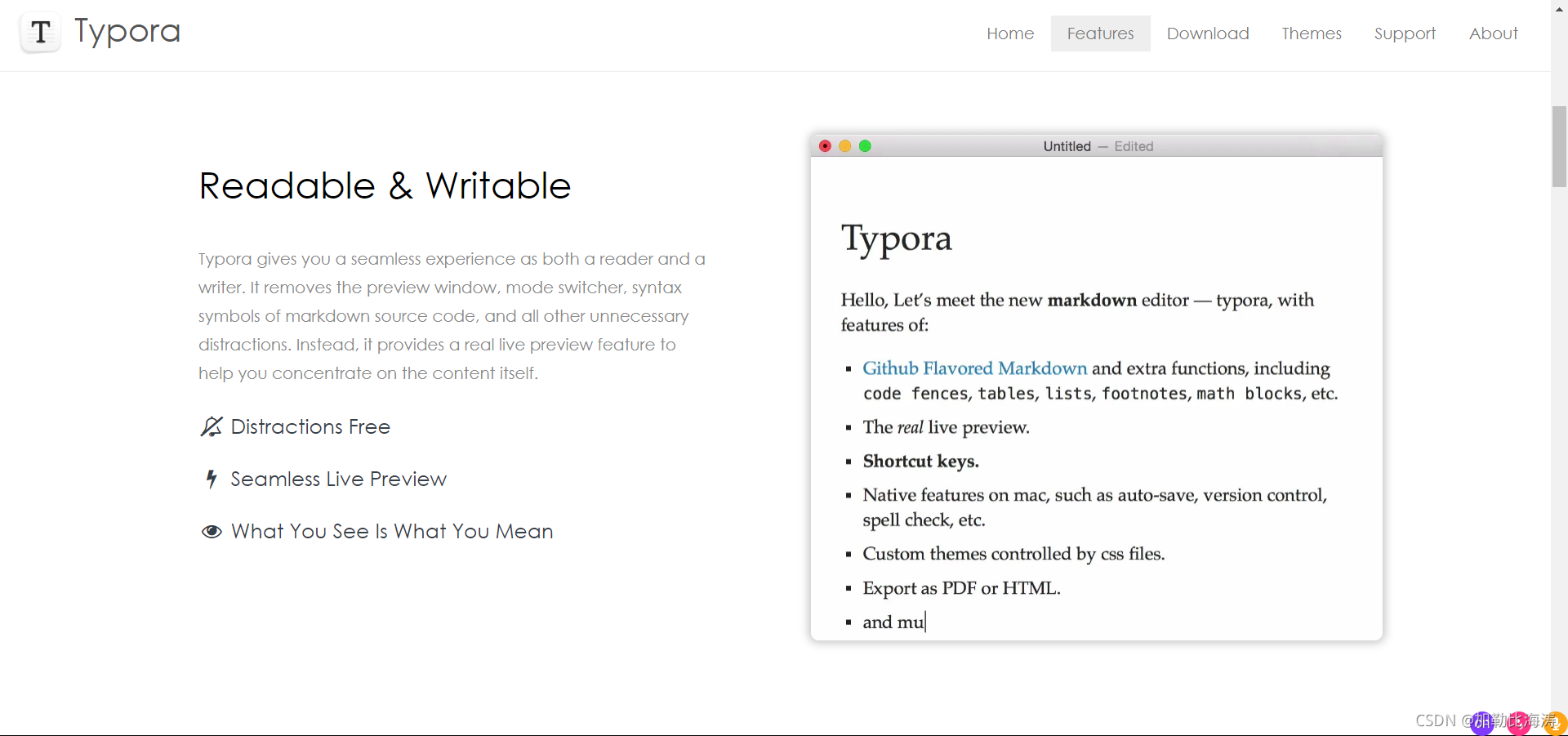Click the page vertical scrollbar thumb

coord(1559,146)
